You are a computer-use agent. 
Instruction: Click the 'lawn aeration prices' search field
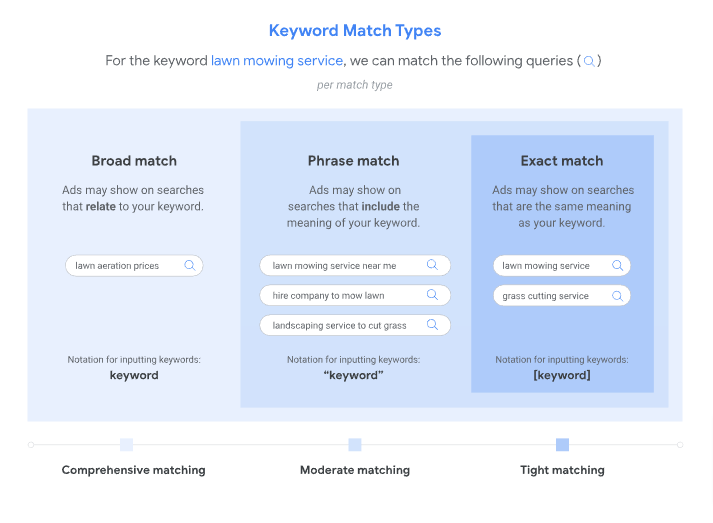click(125, 266)
